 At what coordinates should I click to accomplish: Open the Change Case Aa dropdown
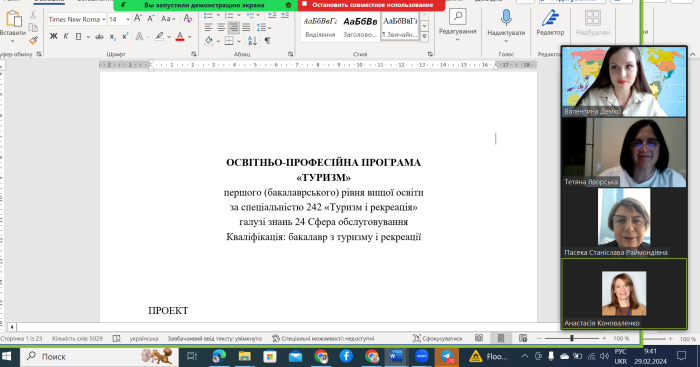(168, 19)
